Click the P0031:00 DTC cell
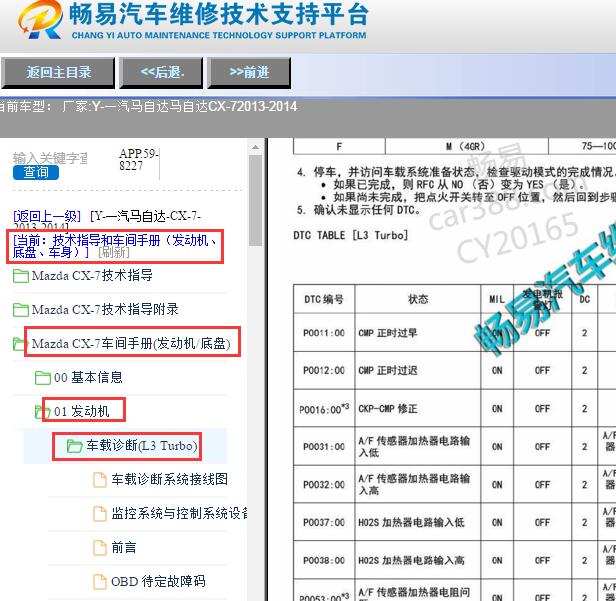Image resolution: width=616 pixels, height=601 pixels. tap(324, 447)
